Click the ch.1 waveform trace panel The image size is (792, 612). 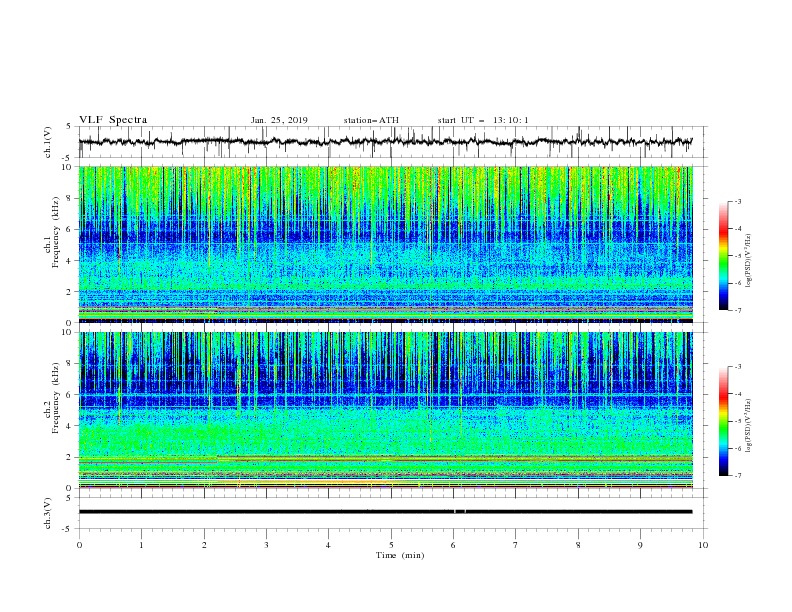coord(393,142)
